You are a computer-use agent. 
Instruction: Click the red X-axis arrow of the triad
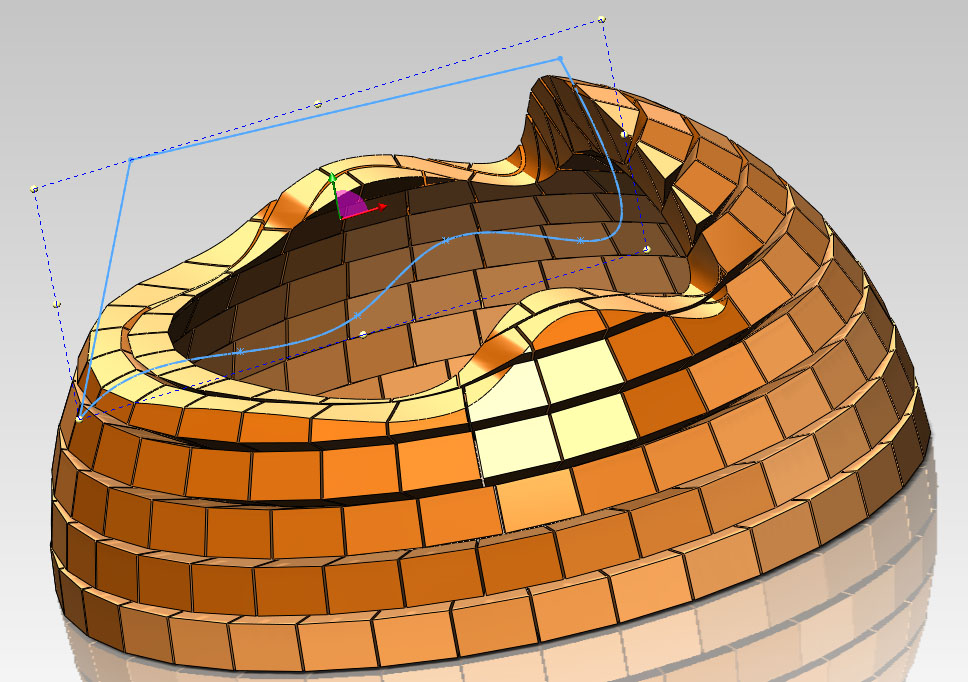click(x=380, y=208)
